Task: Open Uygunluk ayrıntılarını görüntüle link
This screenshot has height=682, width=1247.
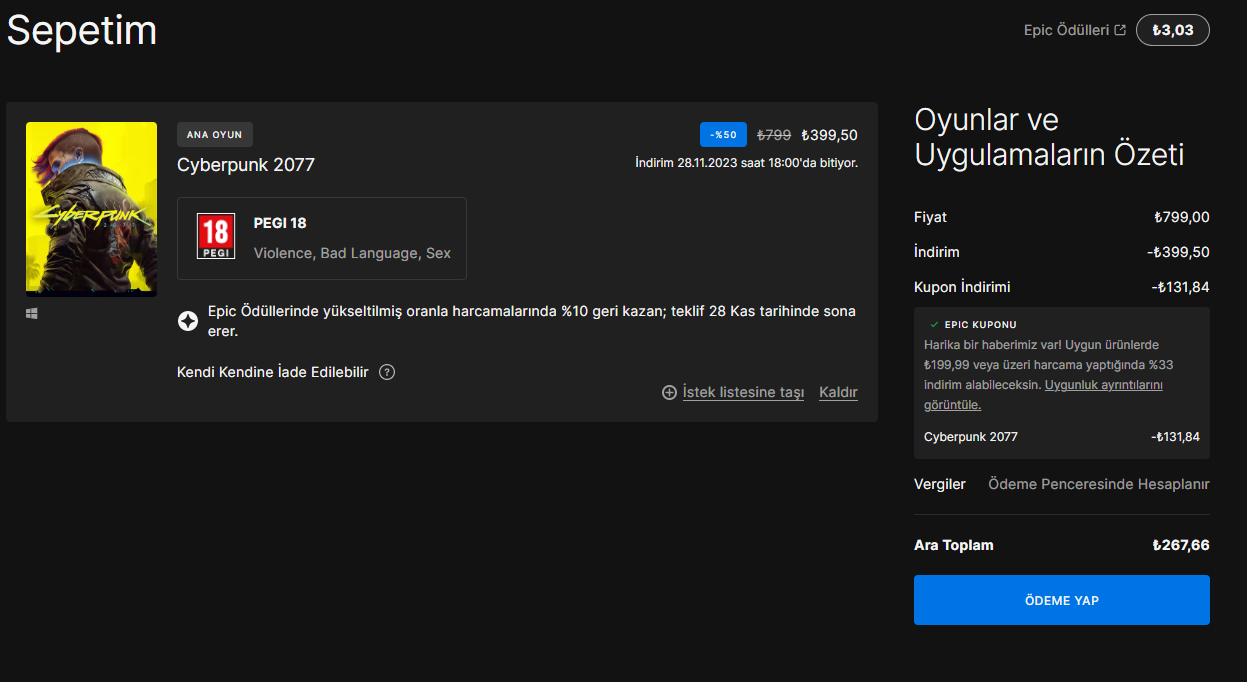Action: click(x=1043, y=395)
